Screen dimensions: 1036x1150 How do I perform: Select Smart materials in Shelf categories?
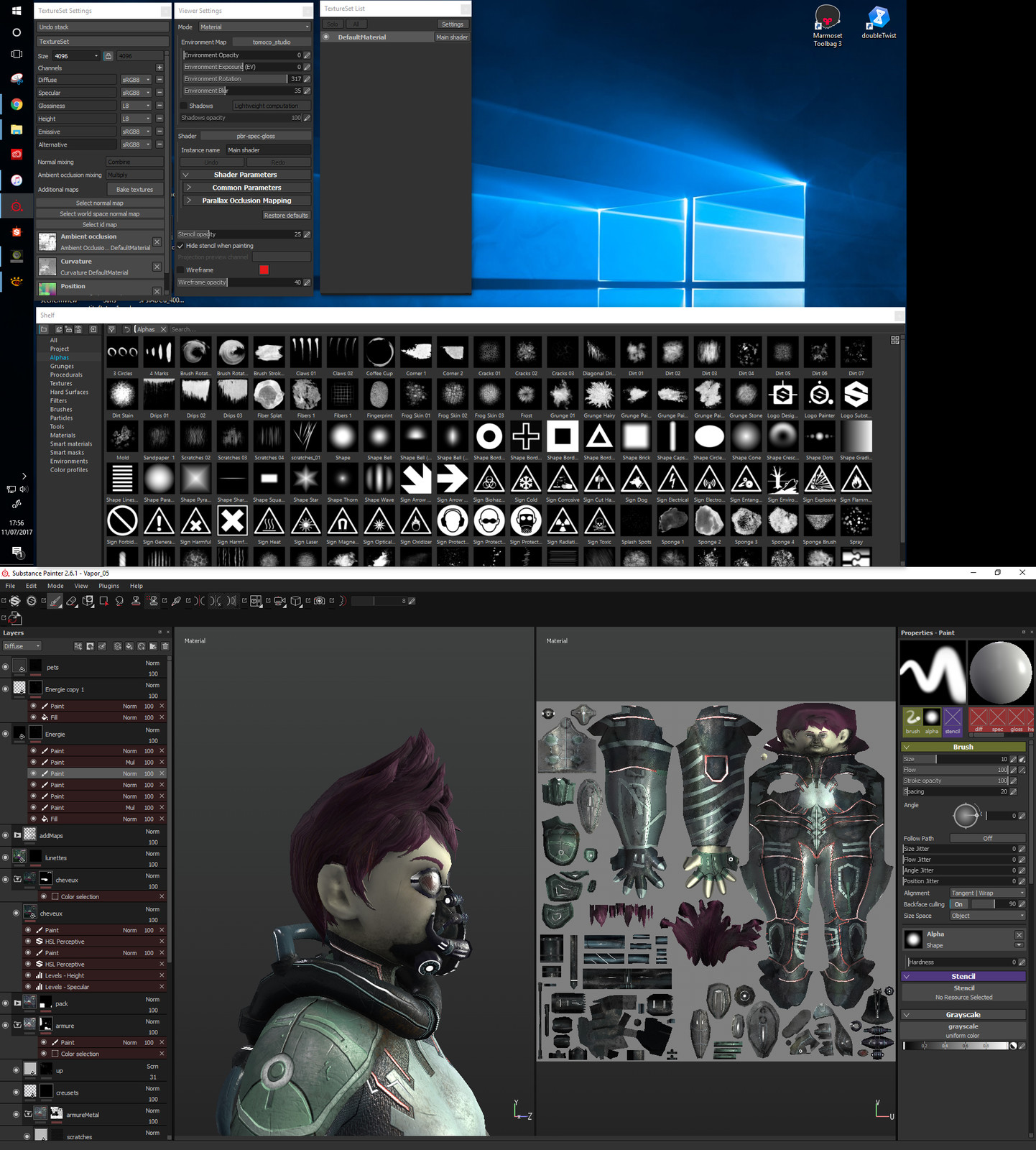(x=71, y=444)
